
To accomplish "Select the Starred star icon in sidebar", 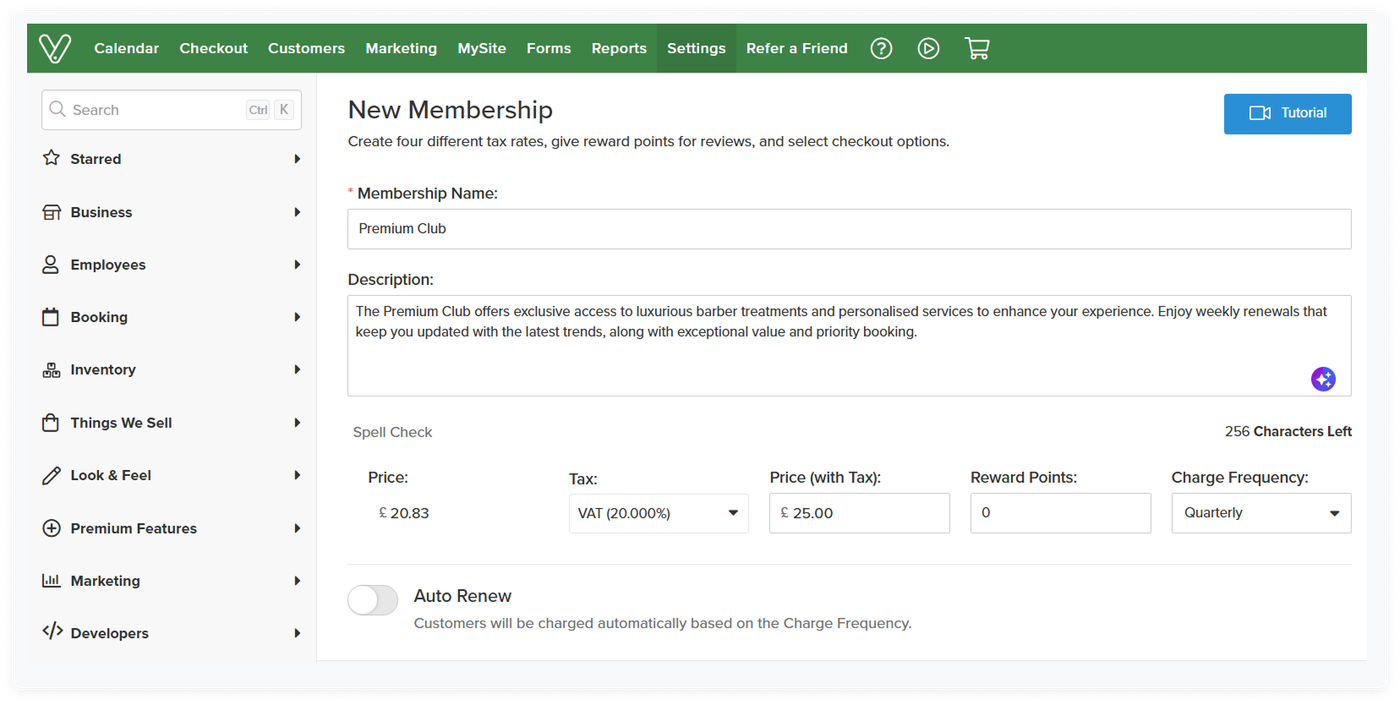I will tap(52, 158).
